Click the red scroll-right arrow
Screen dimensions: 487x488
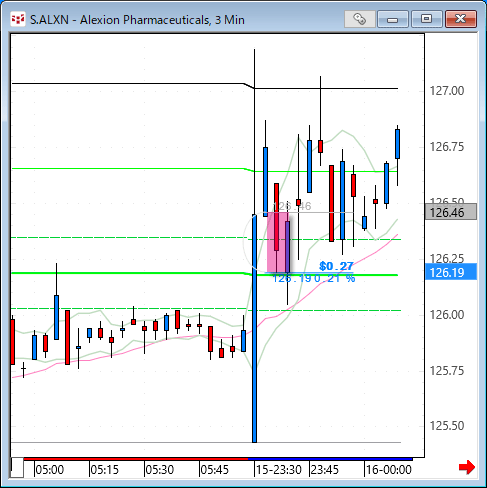[467, 467]
